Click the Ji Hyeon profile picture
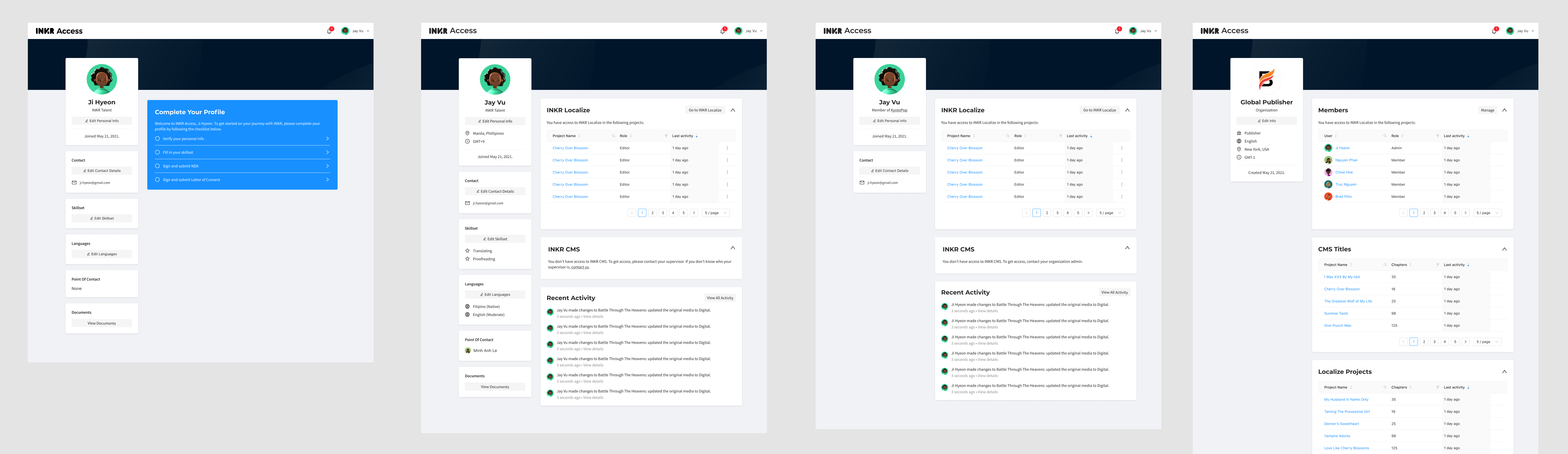The height and width of the screenshot is (454, 1568). pyautogui.click(x=102, y=79)
